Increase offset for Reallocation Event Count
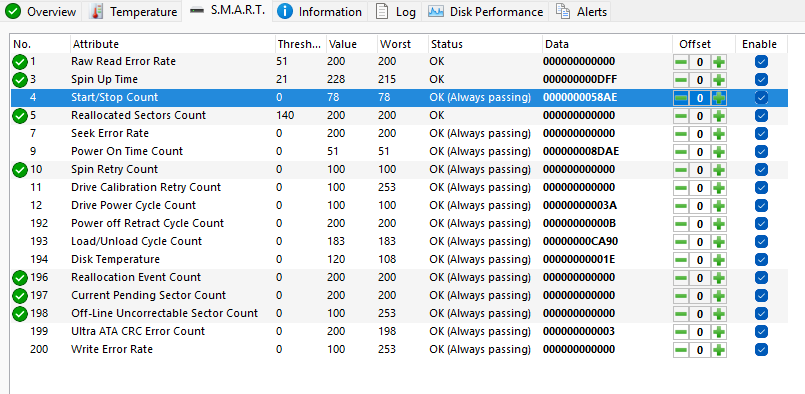This screenshot has height=394, width=805. (719, 278)
